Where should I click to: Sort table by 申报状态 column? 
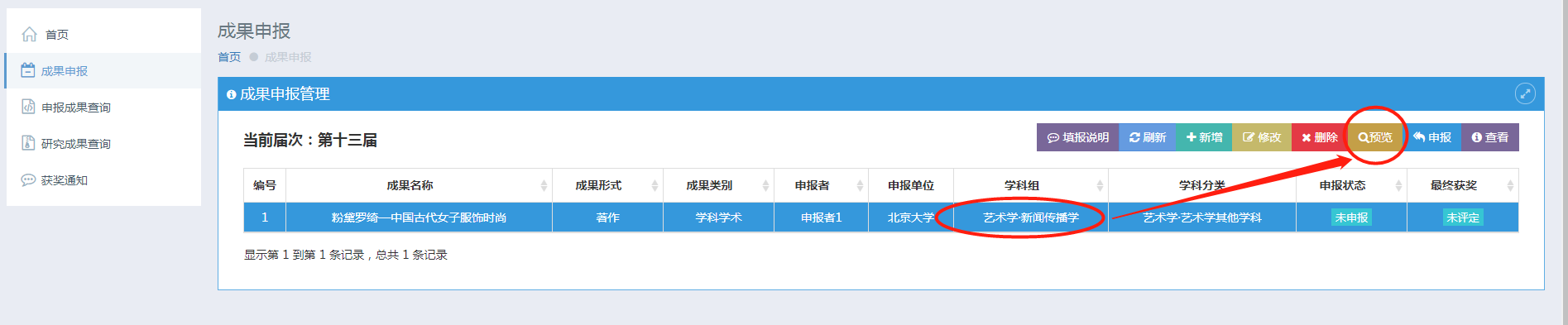(1351, 185)
